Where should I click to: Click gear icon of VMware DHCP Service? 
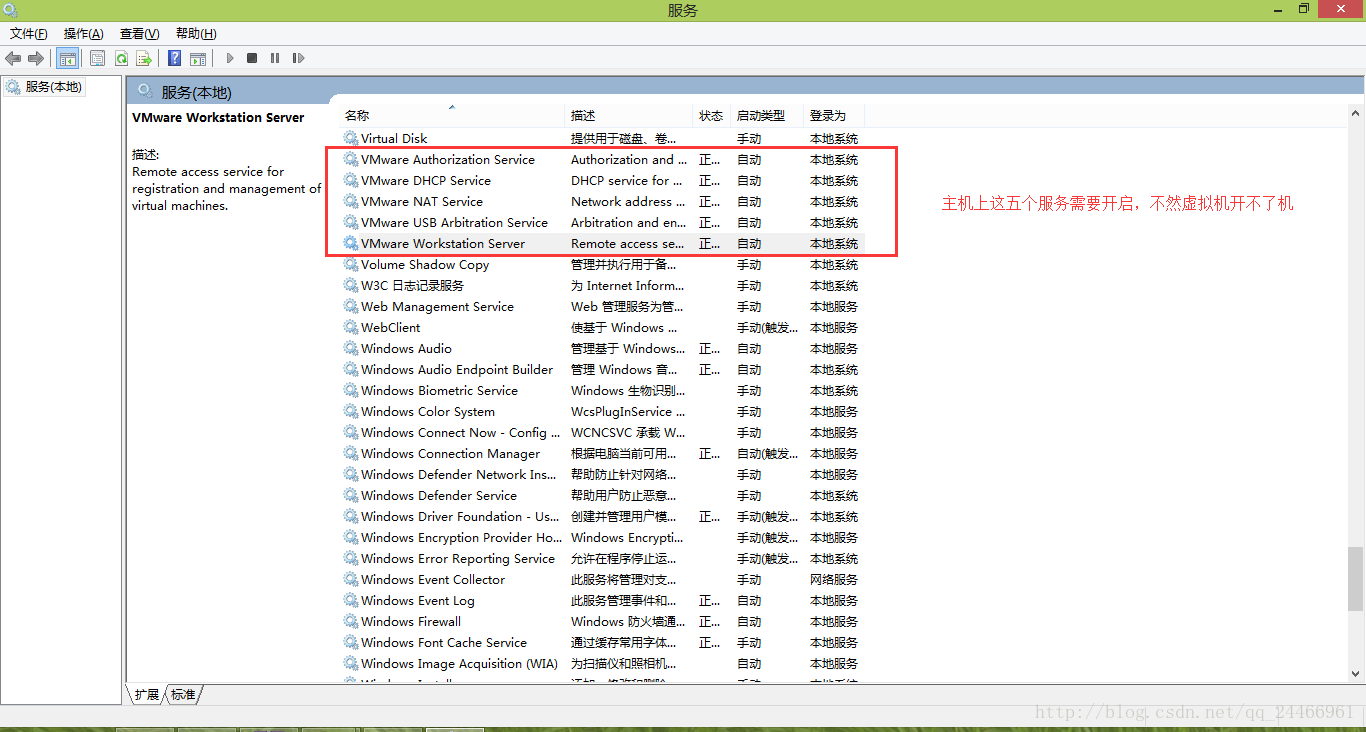(351, 180)
